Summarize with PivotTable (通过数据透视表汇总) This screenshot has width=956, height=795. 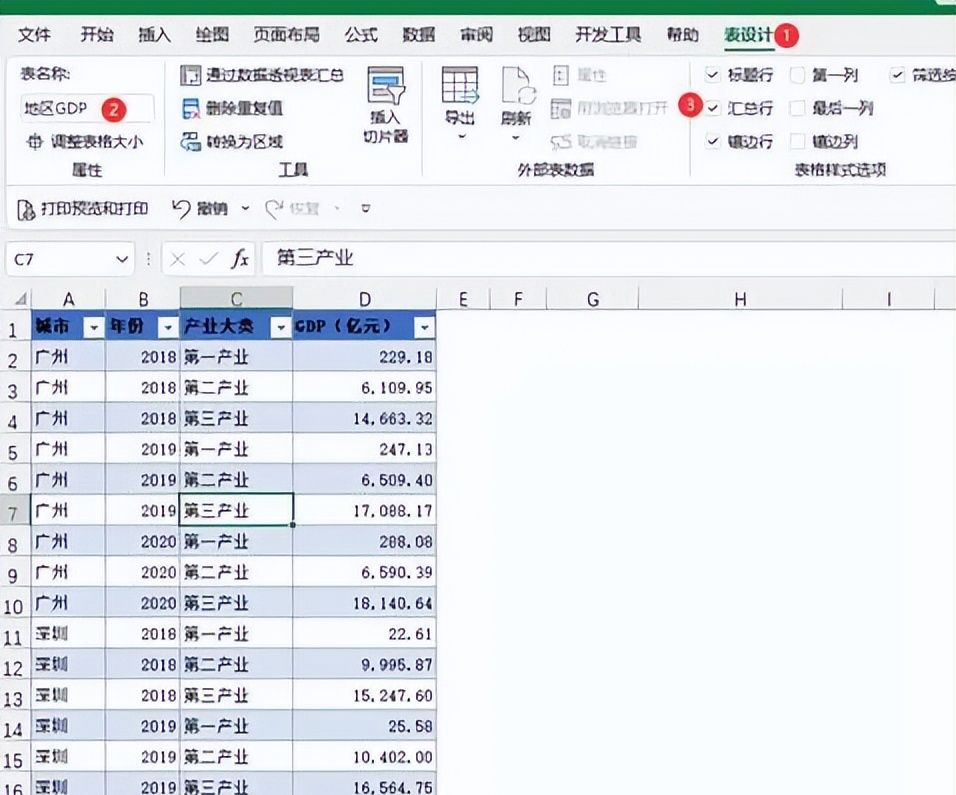click(262, 75)
